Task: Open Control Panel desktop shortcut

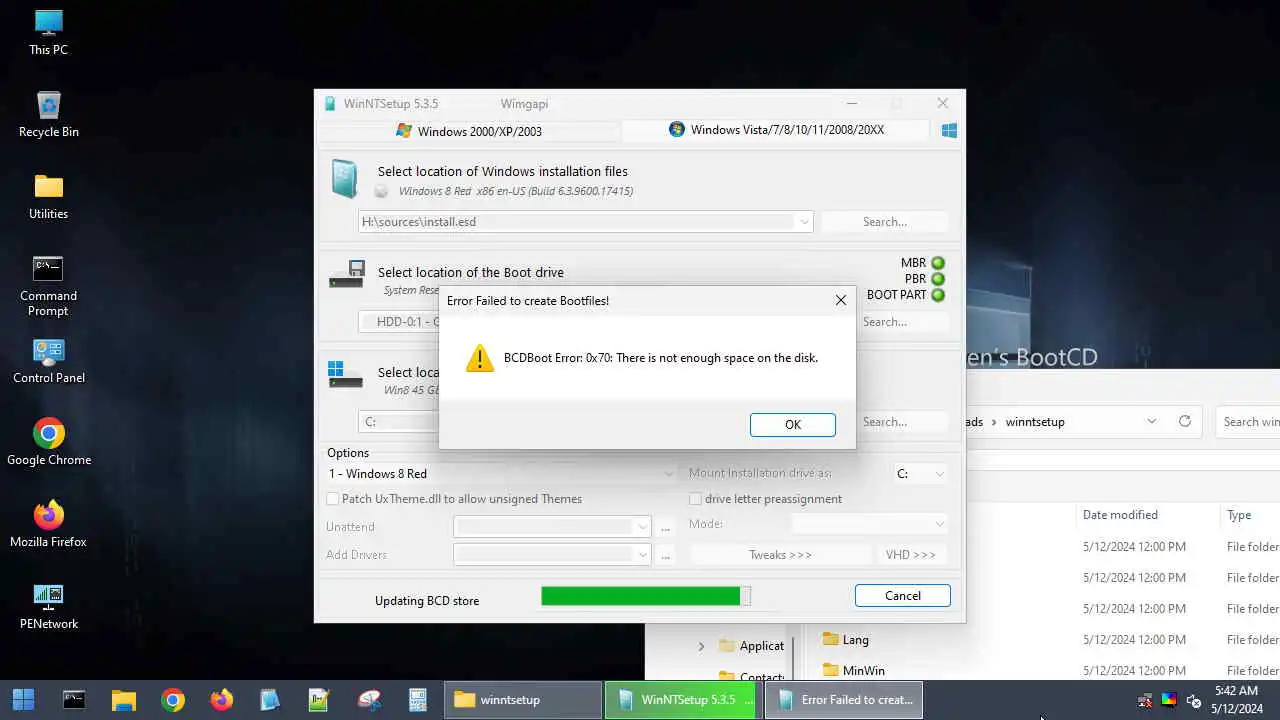Action: 48,361
